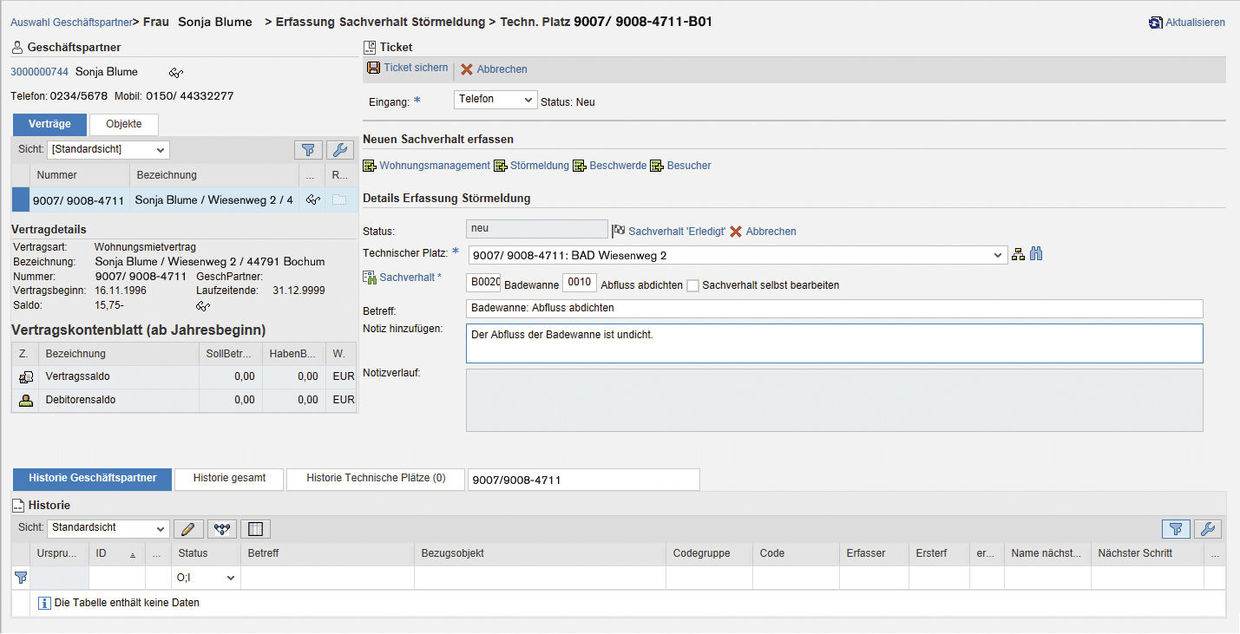Click pencil edit icon in Historie toolbar
This screenshot has width=1240, height=634.
(x=188, y=529)
